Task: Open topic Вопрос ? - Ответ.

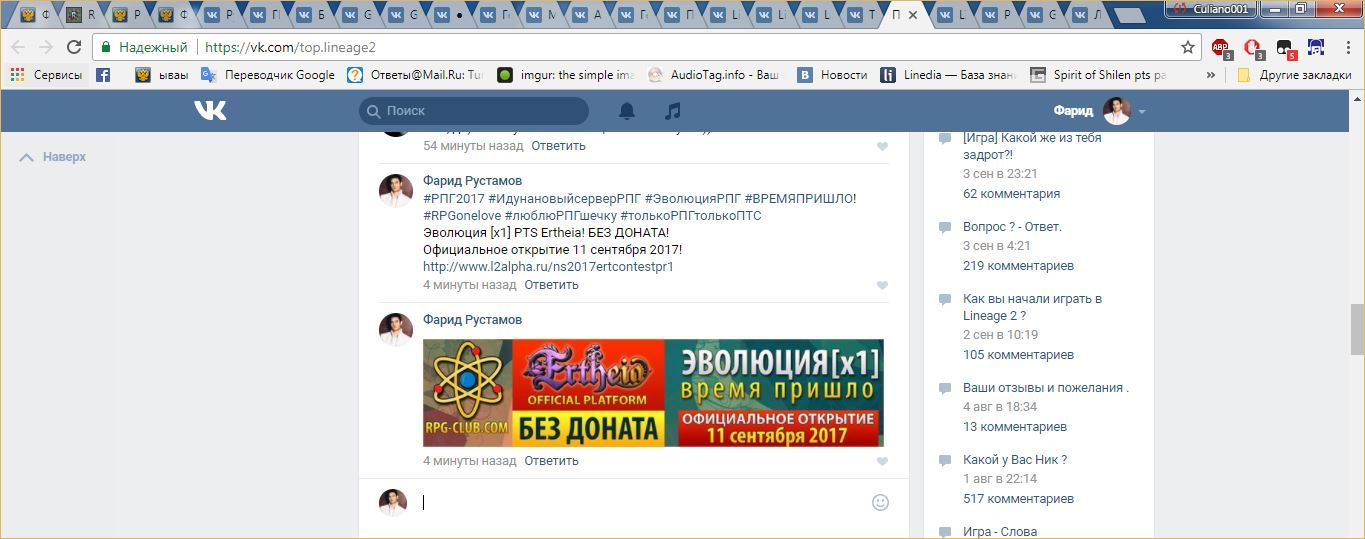Action: point(1012,227)
